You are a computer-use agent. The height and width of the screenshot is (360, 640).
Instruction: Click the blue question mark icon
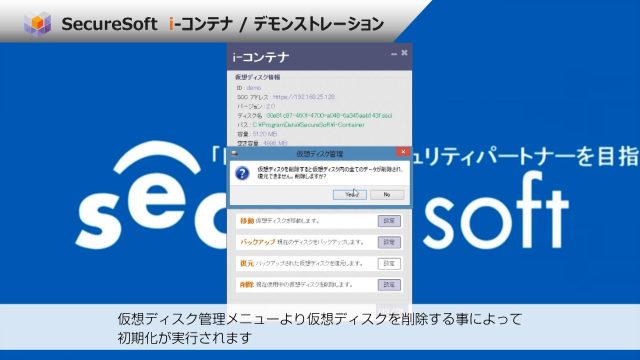click(x=242, y=173)
